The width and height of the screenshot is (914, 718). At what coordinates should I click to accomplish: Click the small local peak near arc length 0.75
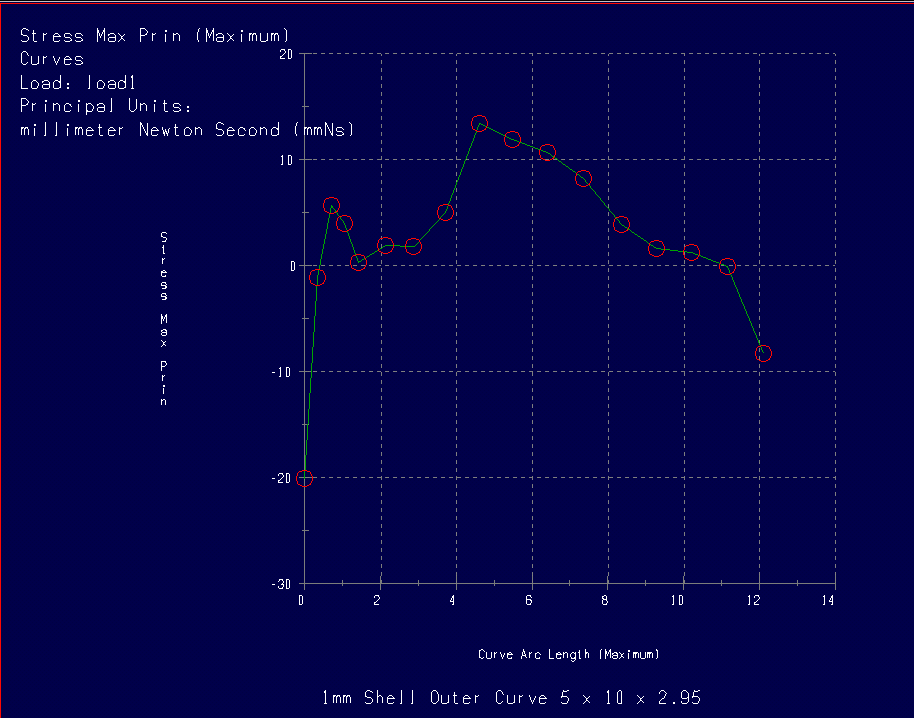click(x=331, y=205)
